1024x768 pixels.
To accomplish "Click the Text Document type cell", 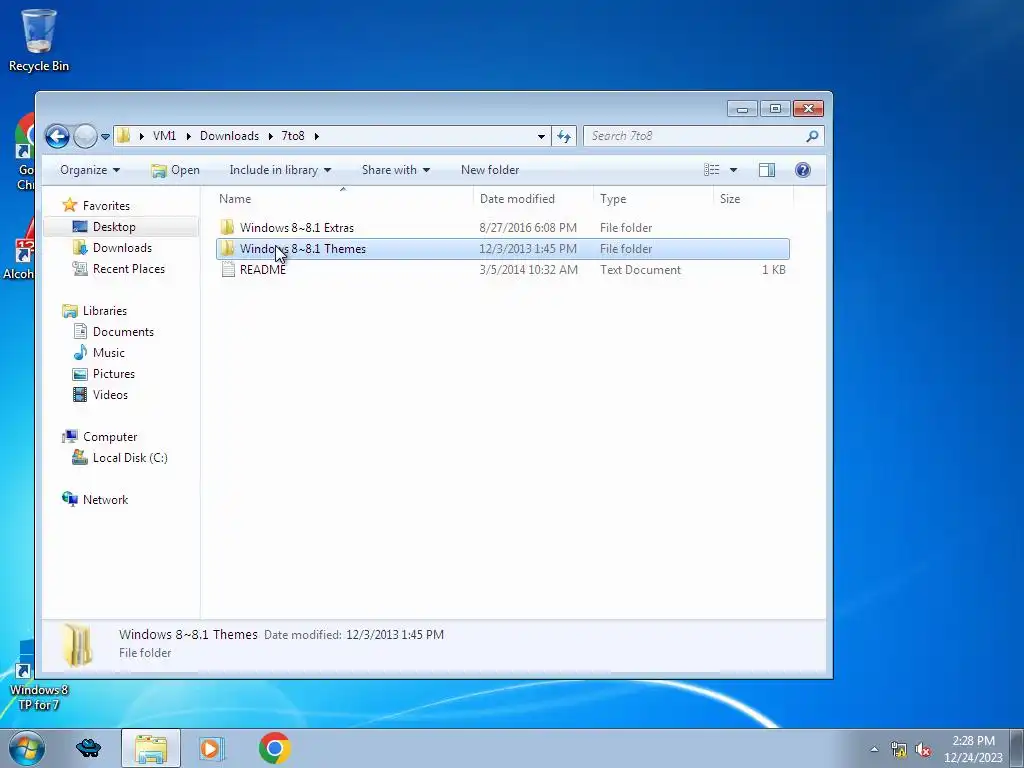I will tap(640, 270).
